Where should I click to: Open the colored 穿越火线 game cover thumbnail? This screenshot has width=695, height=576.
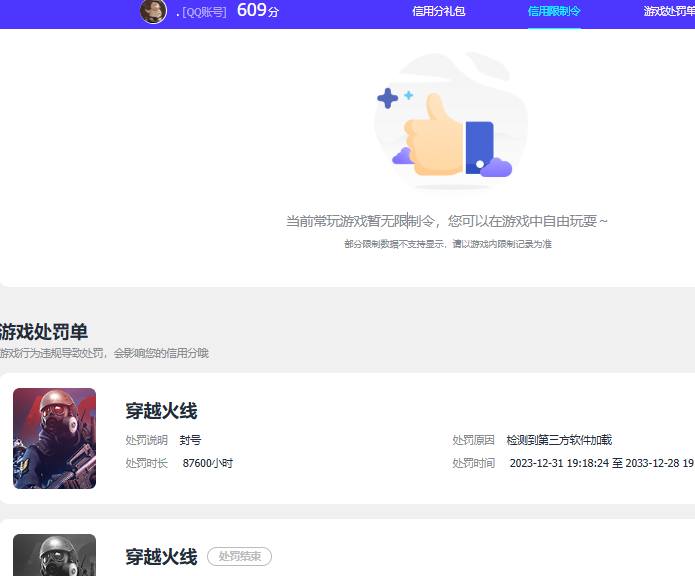(x=55, y=438)
